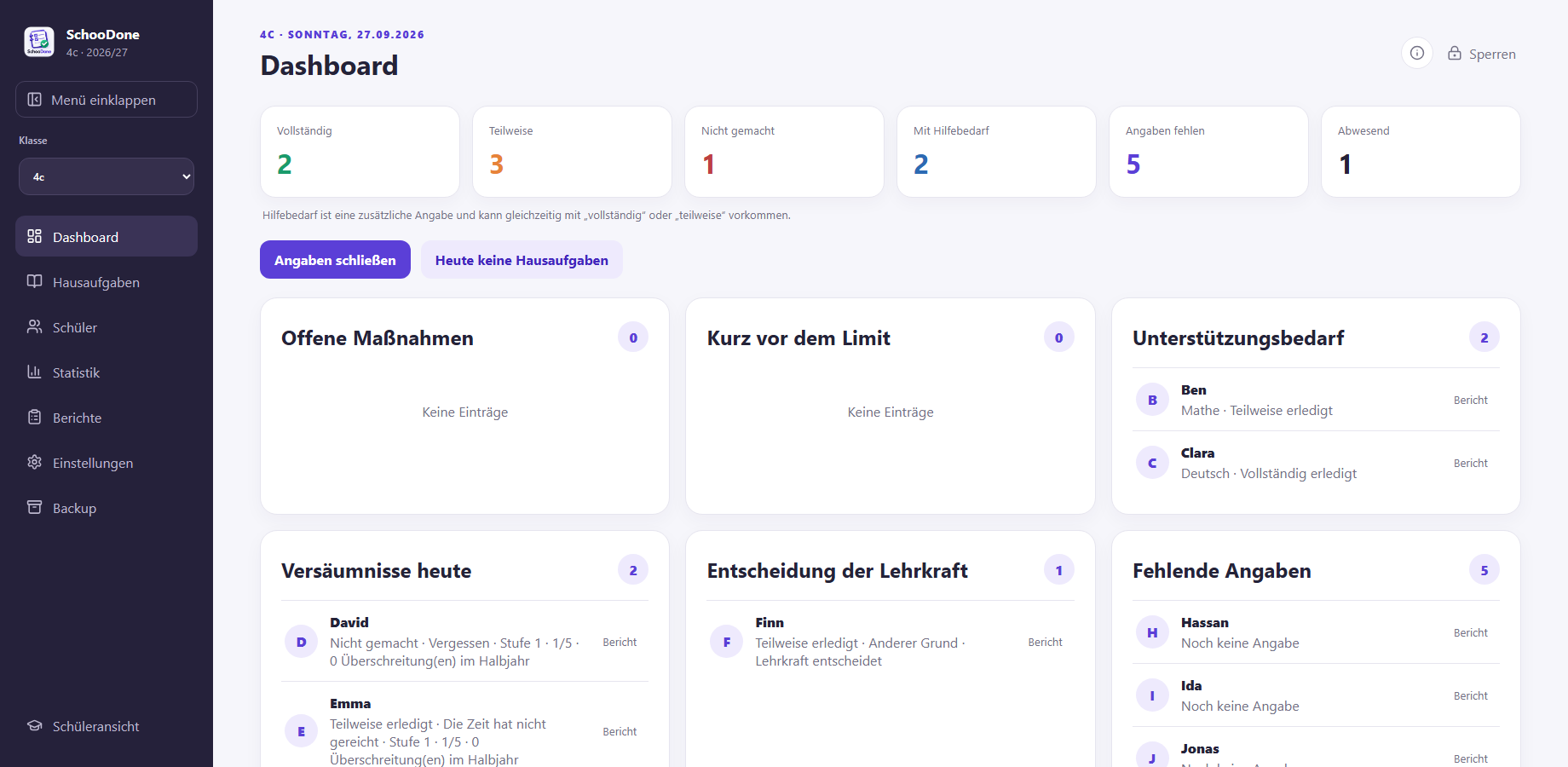Image resolution: width=1568 pixels, height=767 pixels.
Task: Click the Teilweise summary card
Action: [572, 152]
